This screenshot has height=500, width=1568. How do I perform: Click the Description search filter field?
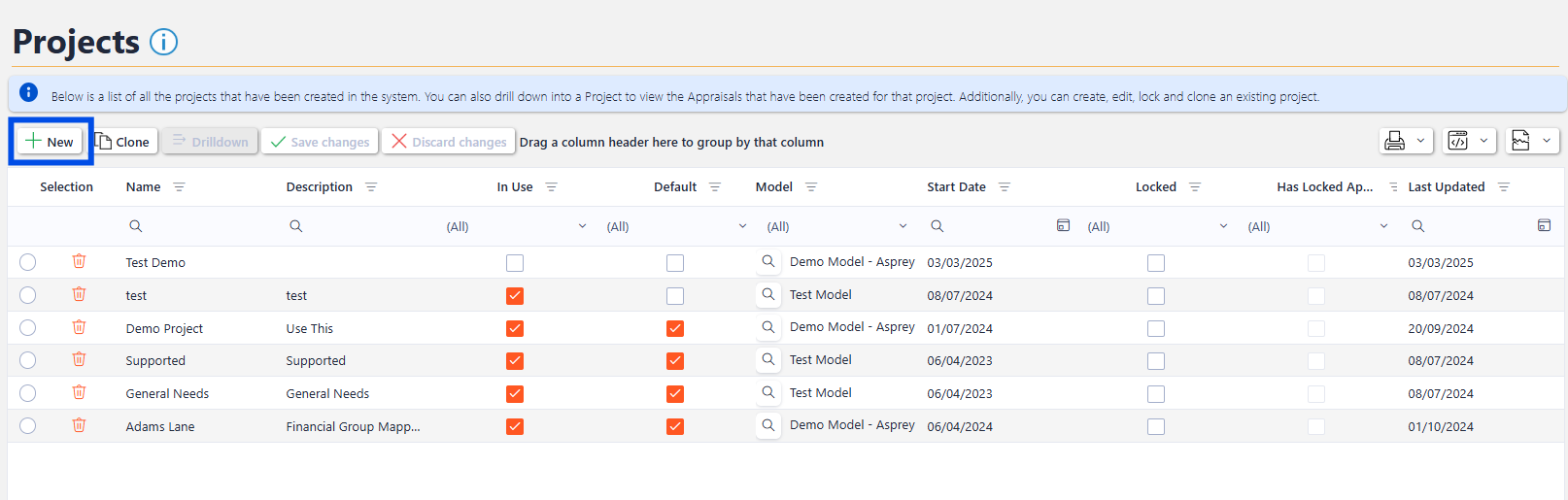pos(359,226)
